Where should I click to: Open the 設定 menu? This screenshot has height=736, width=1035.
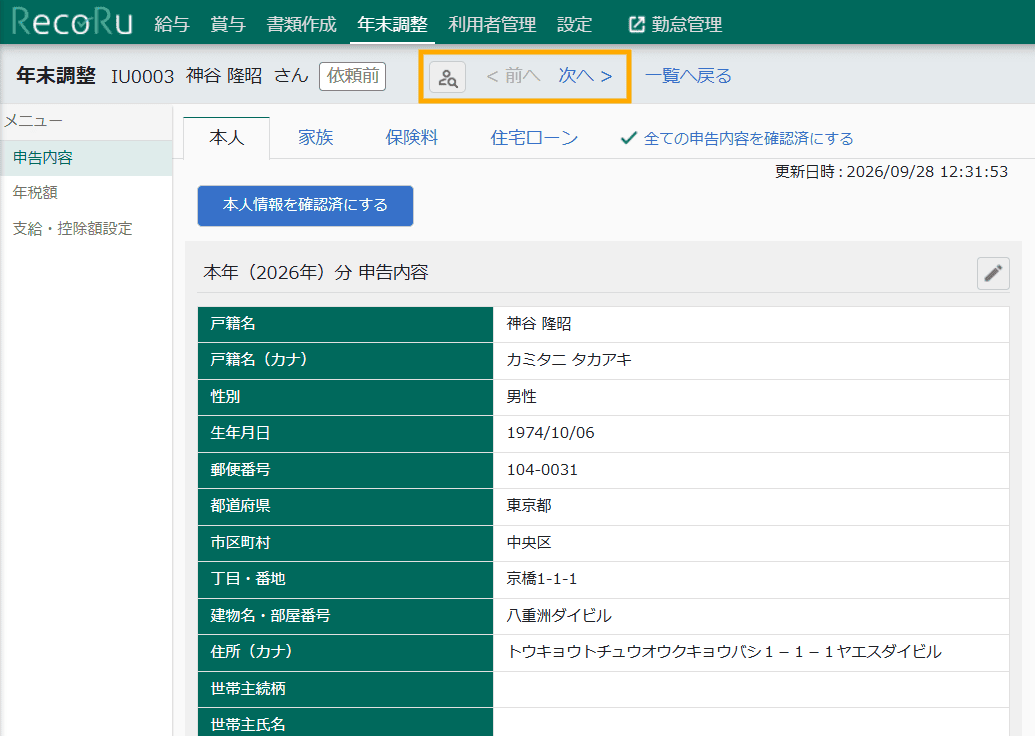574,24
